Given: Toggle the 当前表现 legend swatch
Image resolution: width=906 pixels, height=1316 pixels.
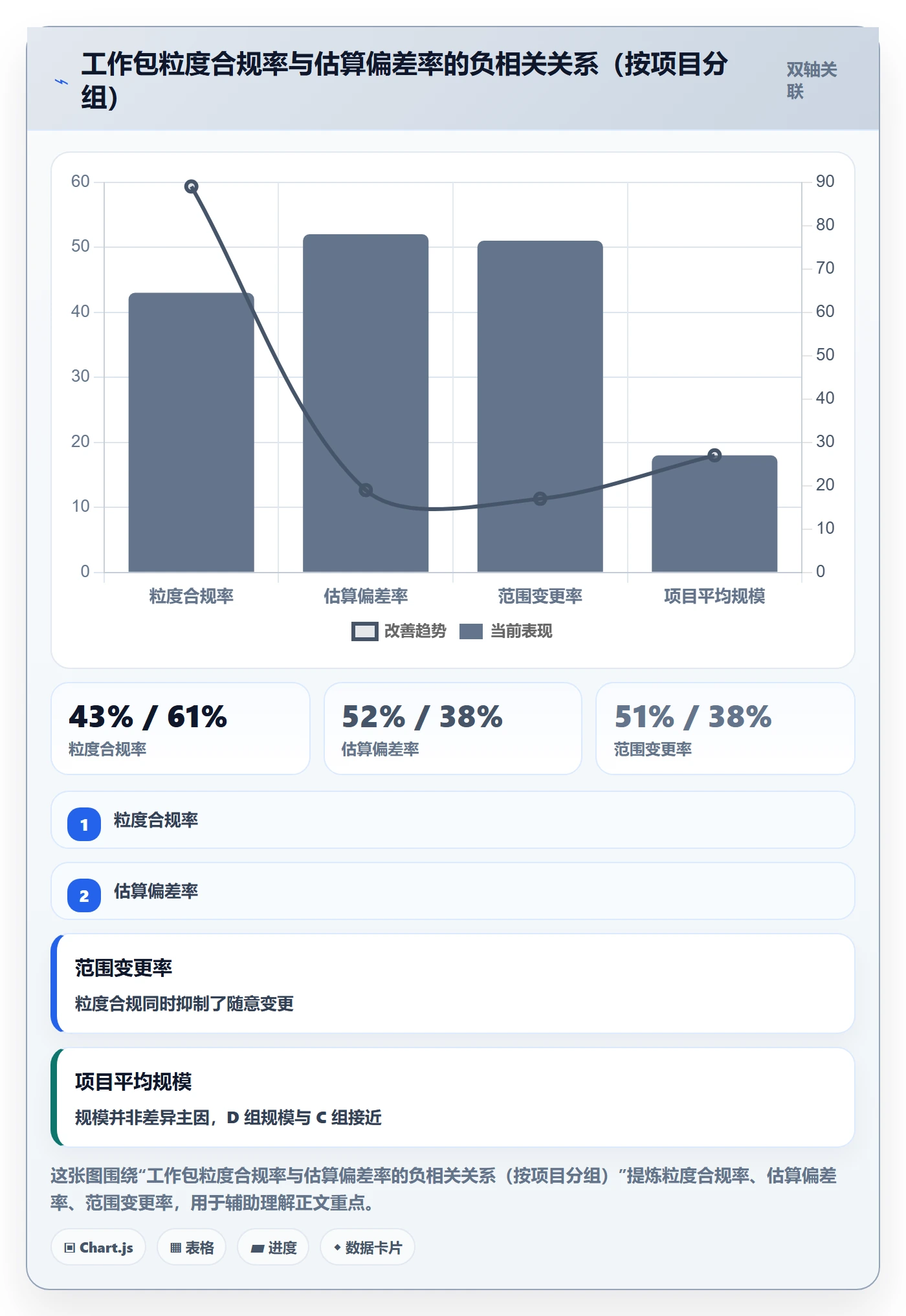Looking at the screenshot, I should coord(471,631).
